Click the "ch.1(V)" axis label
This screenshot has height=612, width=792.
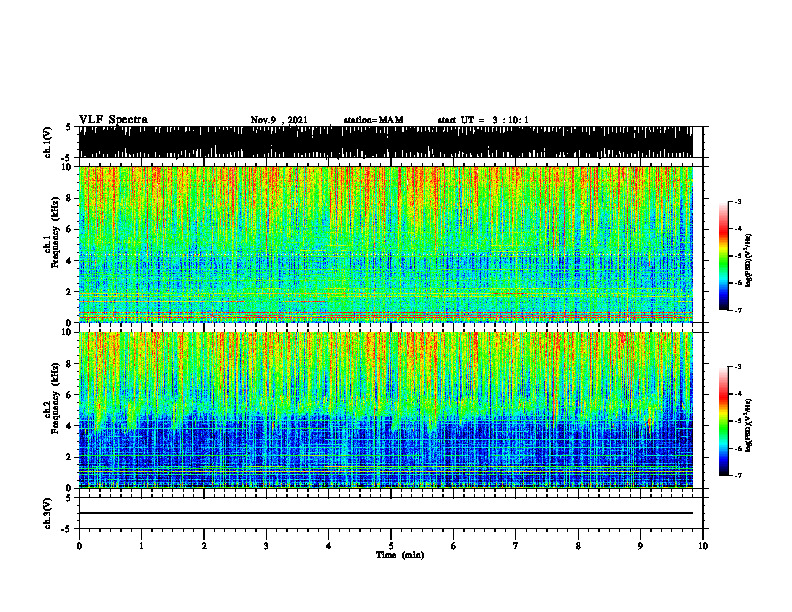47,142
